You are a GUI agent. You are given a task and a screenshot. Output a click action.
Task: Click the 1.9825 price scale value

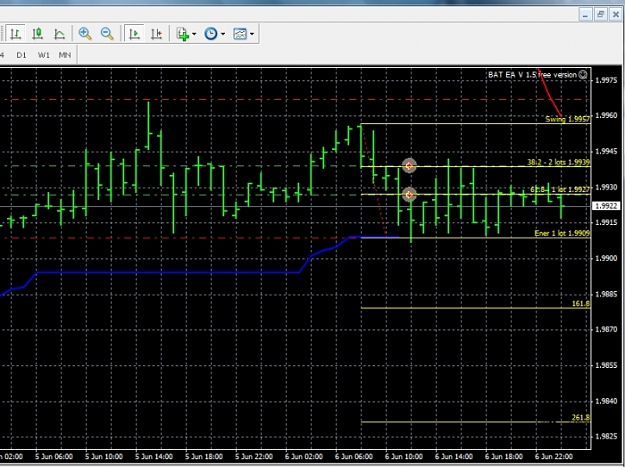[x=606, y=436]
